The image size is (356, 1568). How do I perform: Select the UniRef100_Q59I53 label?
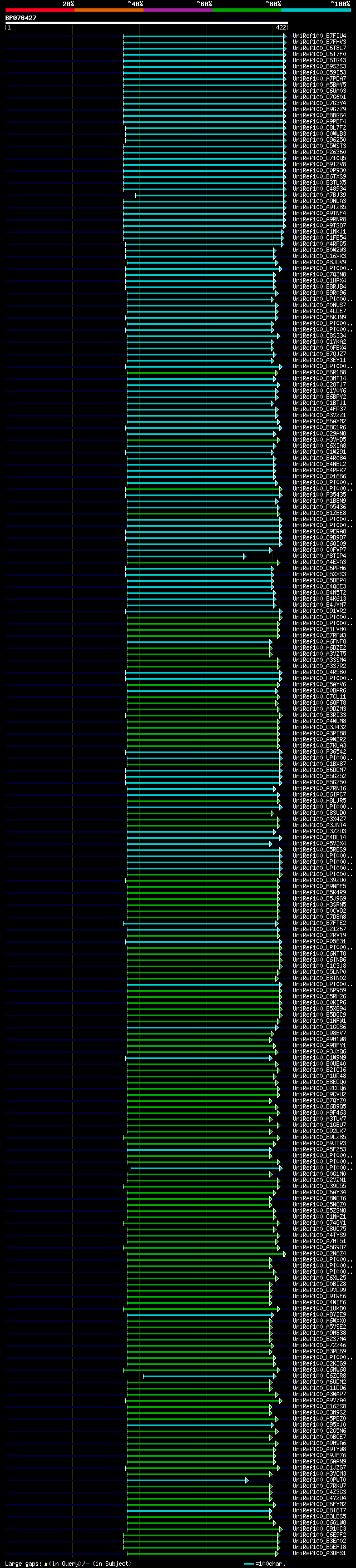[319, 72]
